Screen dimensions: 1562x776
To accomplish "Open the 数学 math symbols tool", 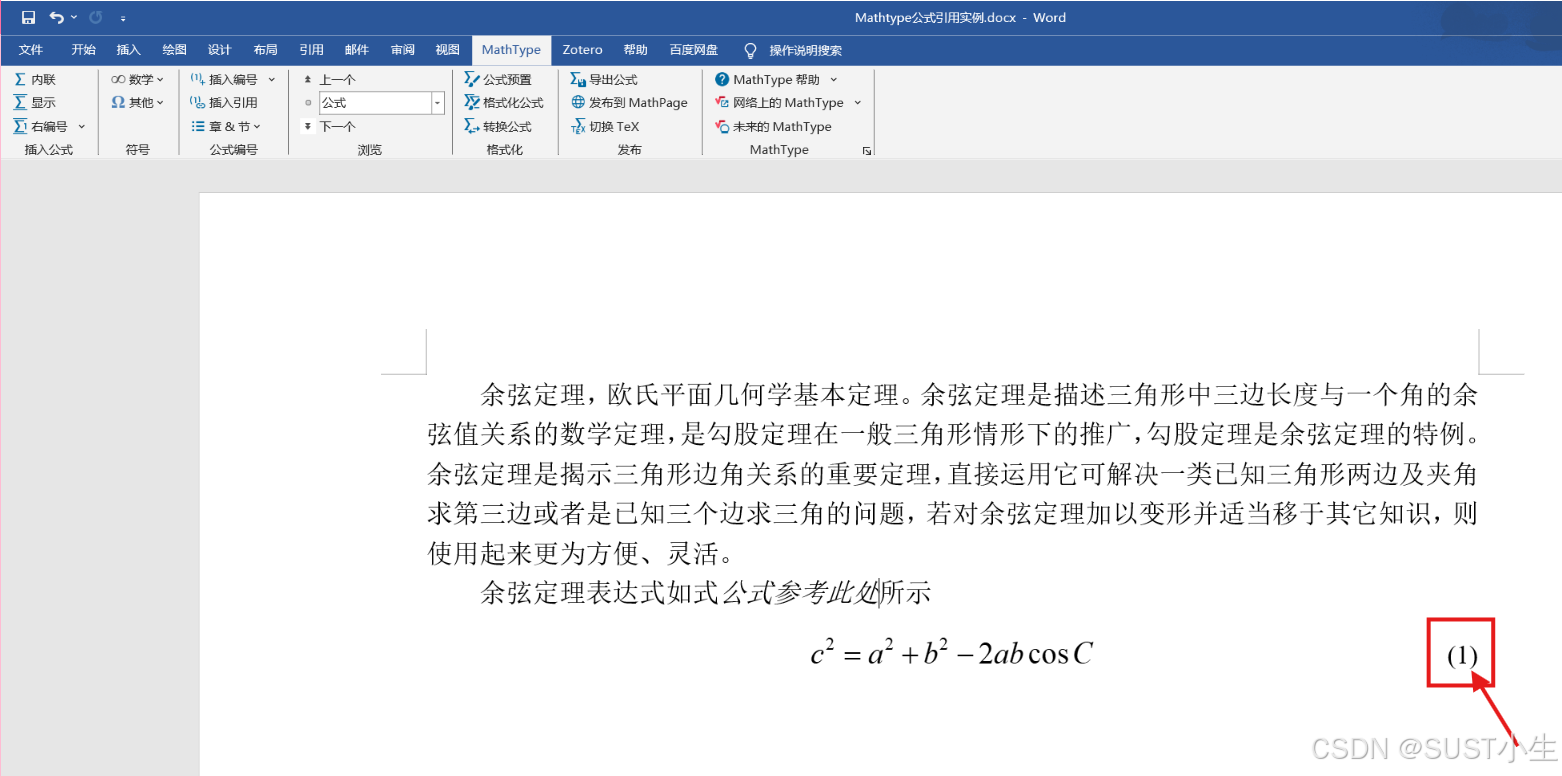I will pyautogui.click(x=137, y=78).
